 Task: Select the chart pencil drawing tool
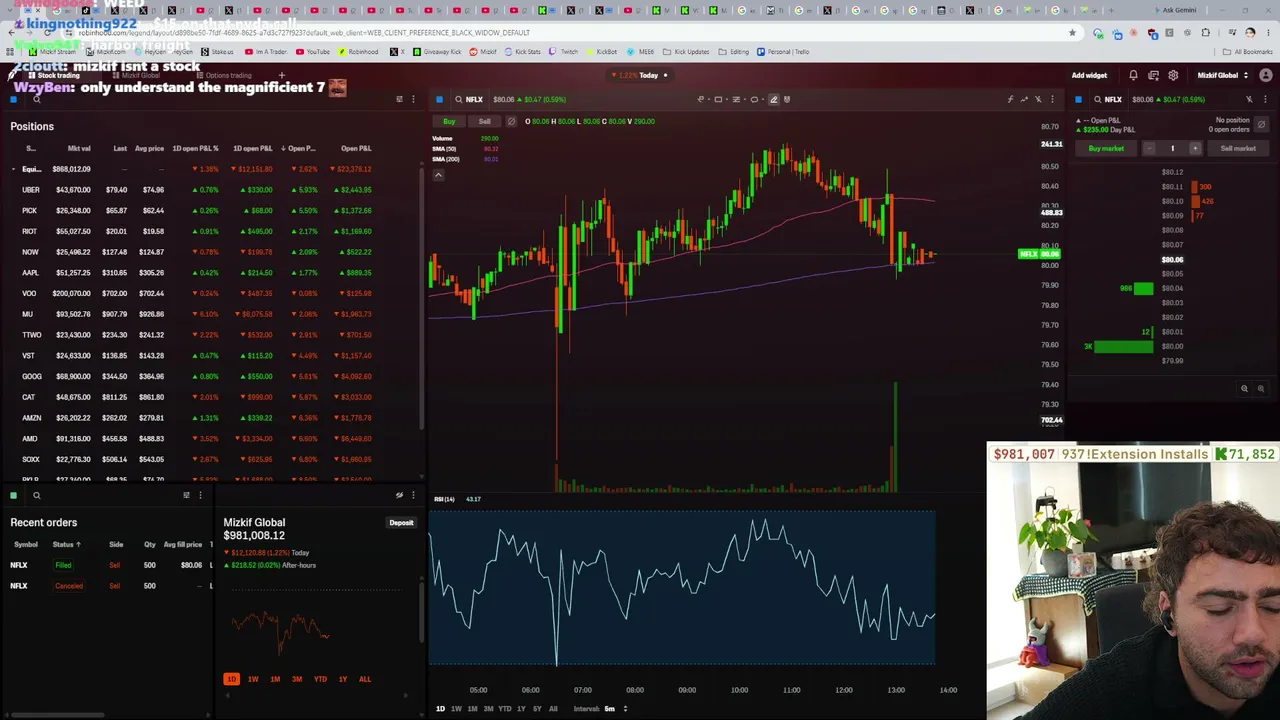773,99
